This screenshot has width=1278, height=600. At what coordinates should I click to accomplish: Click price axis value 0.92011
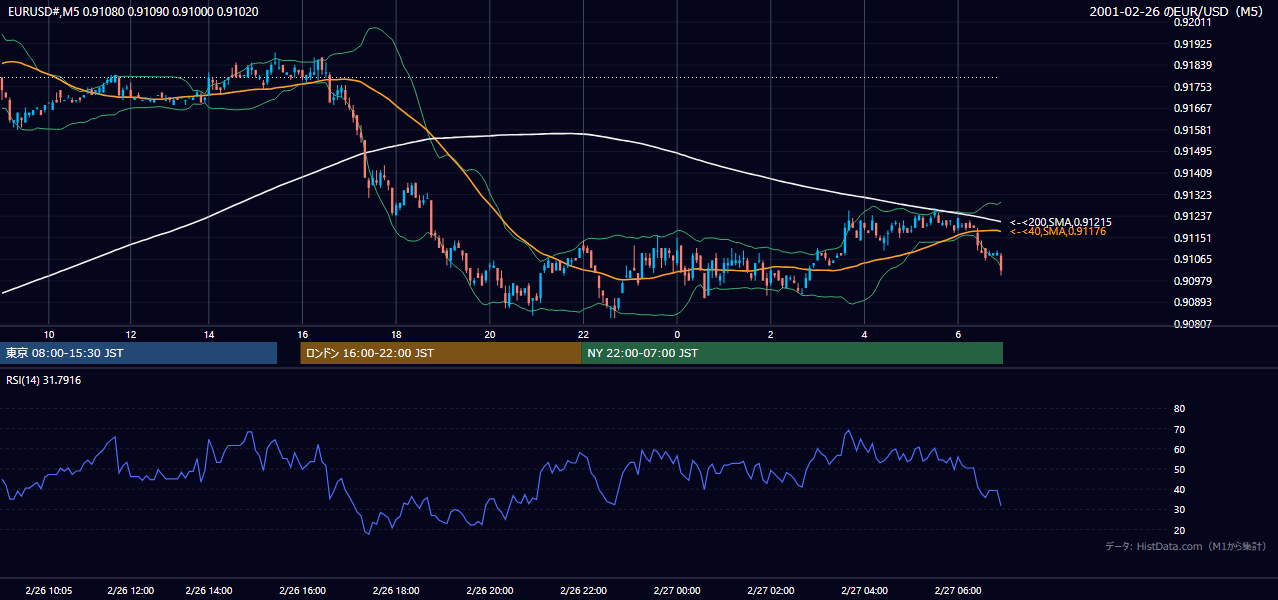1192,22
